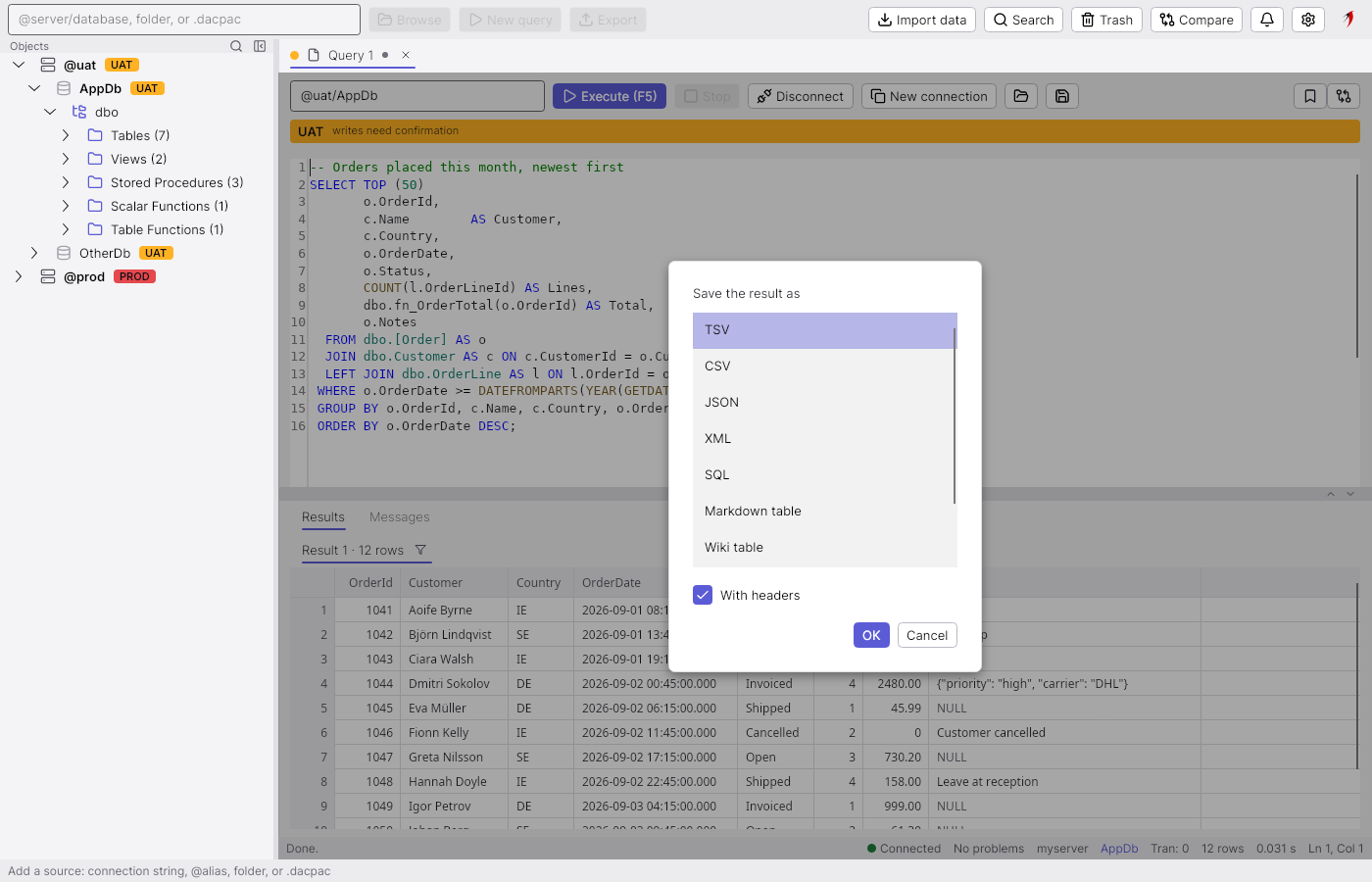Click the Disconnect button

coord(801,96)
